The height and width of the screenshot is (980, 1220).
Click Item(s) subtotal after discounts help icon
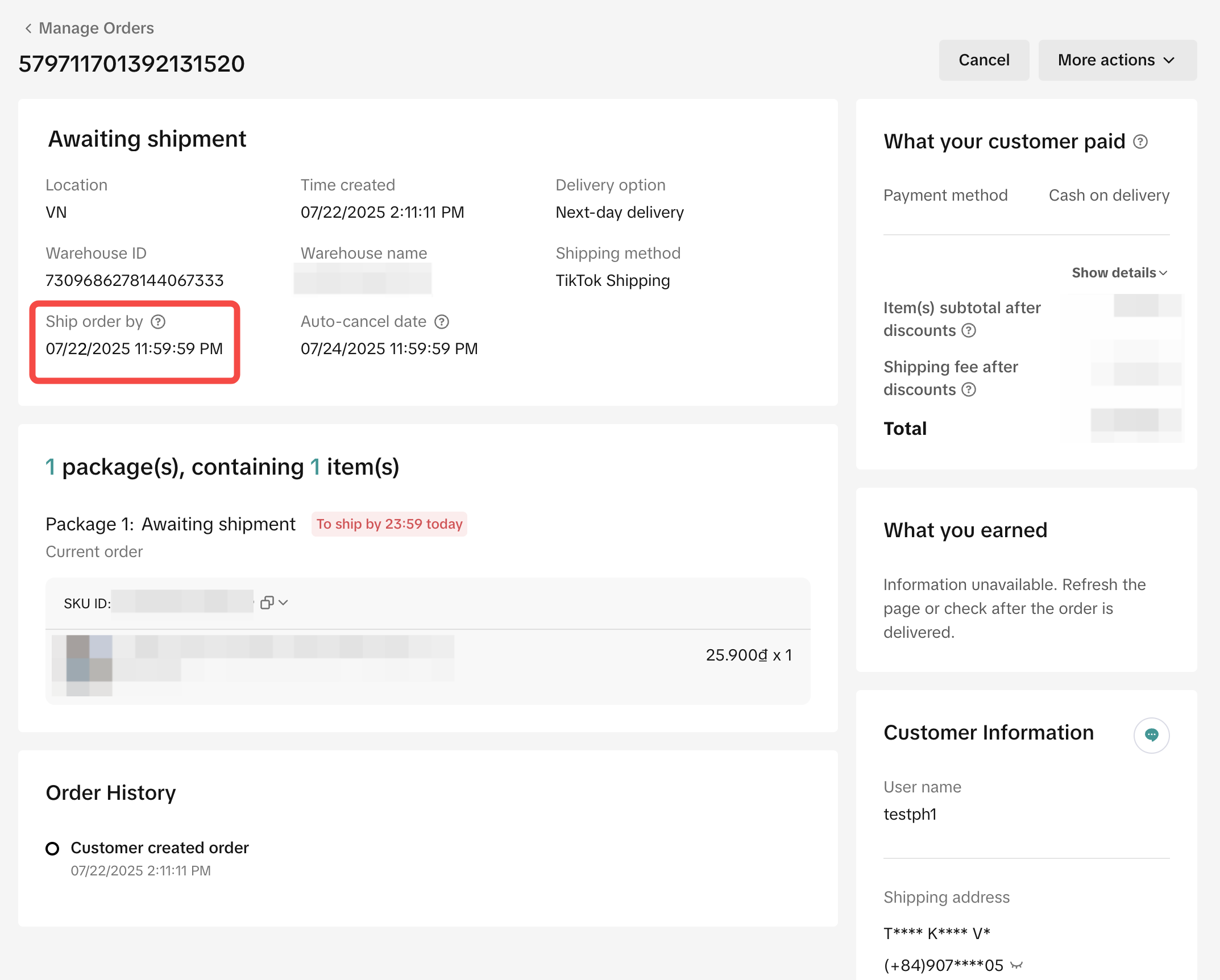[x=969, y=330]
